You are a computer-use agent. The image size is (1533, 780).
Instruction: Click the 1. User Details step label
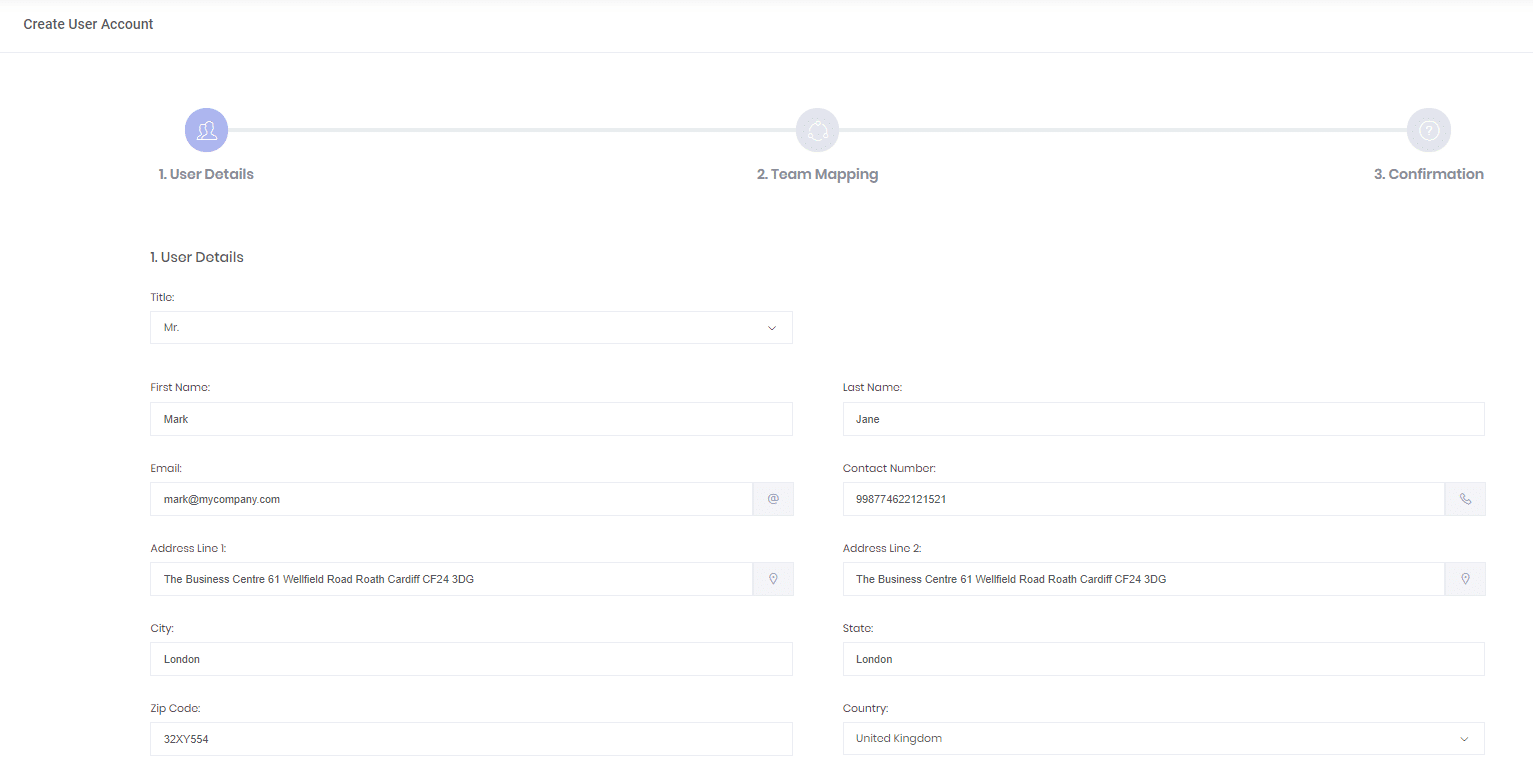206,173
